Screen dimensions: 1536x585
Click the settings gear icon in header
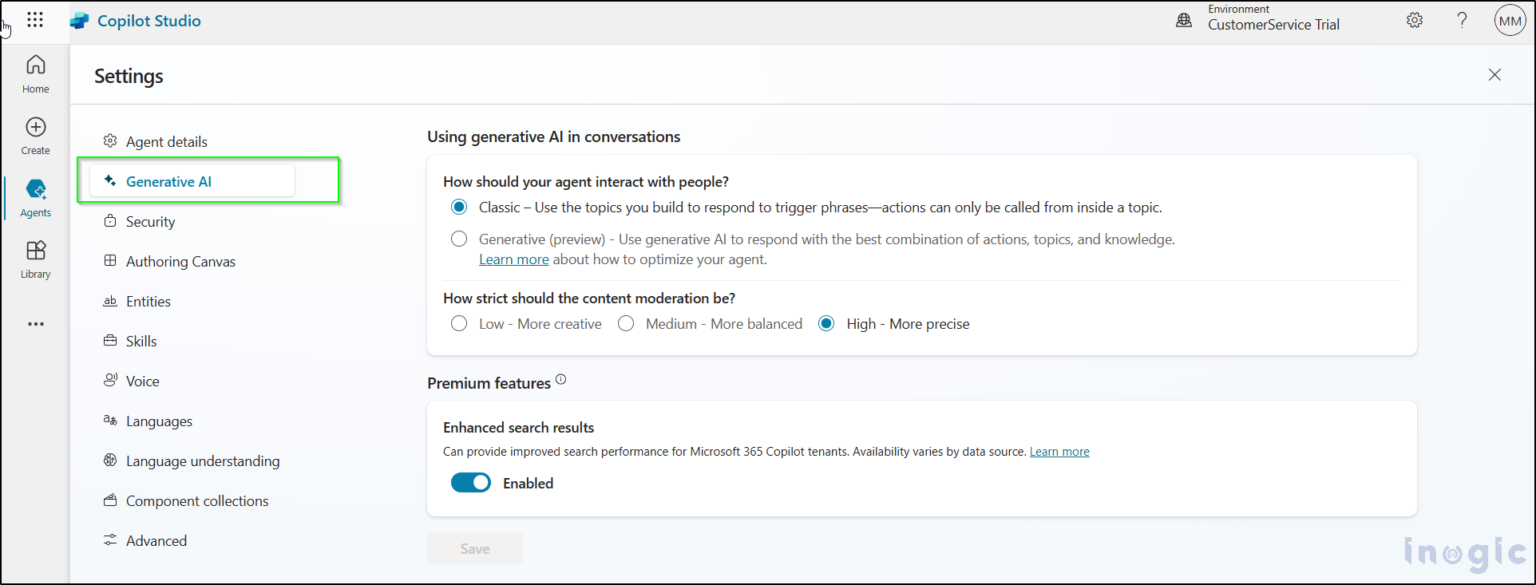[1414, 20]
